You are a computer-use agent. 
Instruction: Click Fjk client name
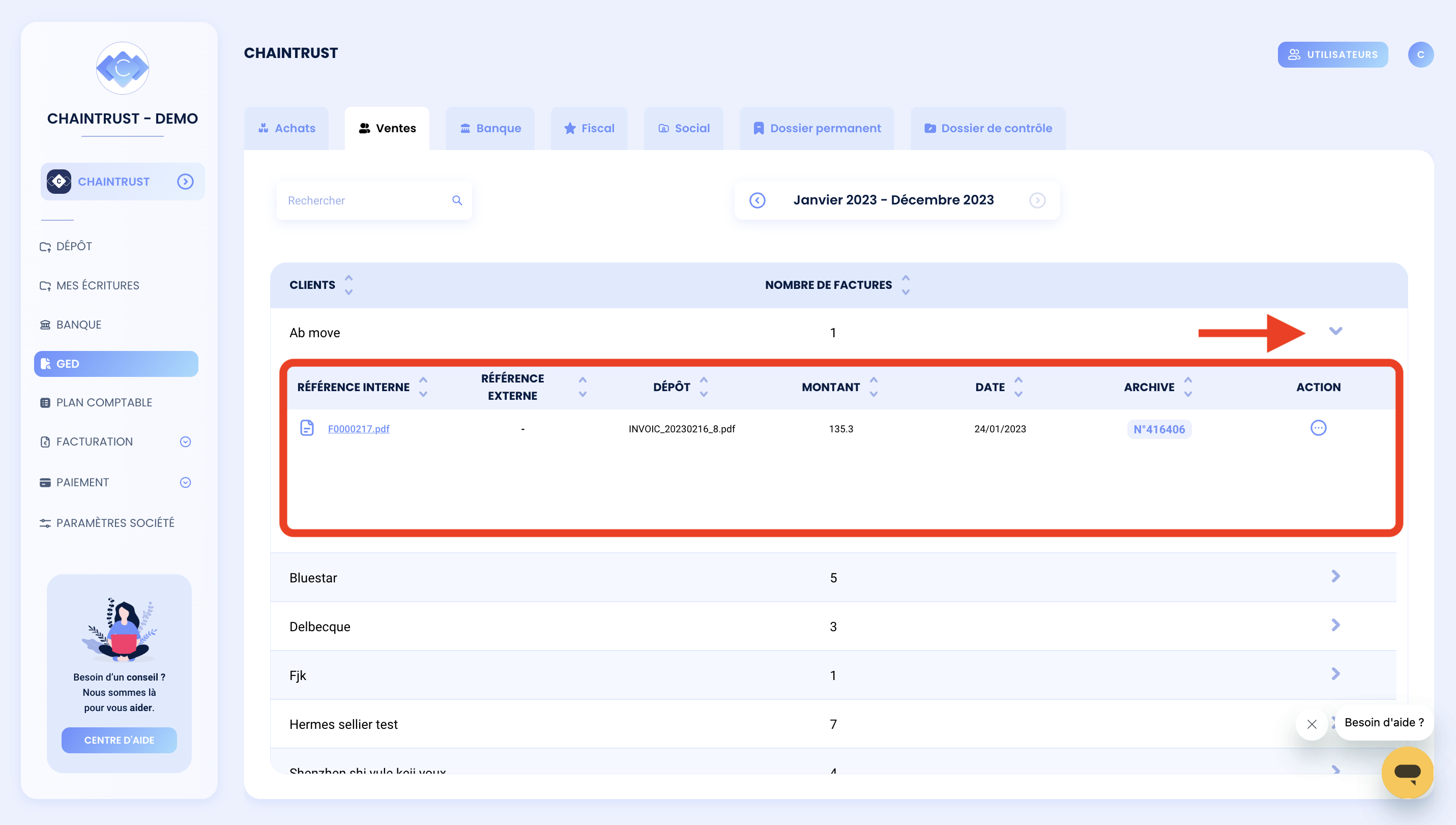click(x=298, y=675)
